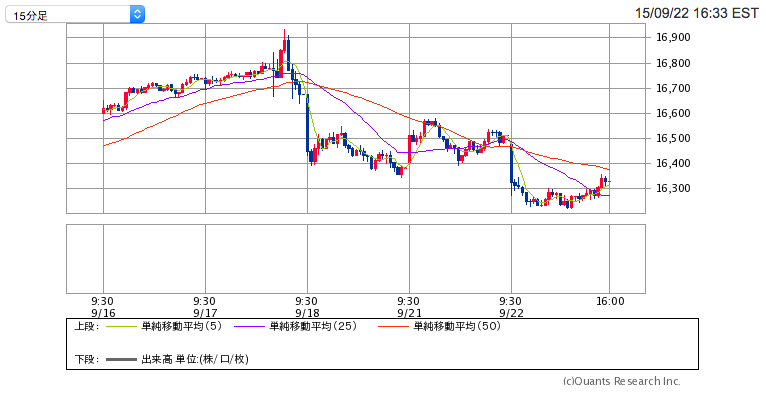Click the 16,700 price axis label
The height and width of the screenshot is (395, 766).
pyautogui.click(x=673, y=88)
